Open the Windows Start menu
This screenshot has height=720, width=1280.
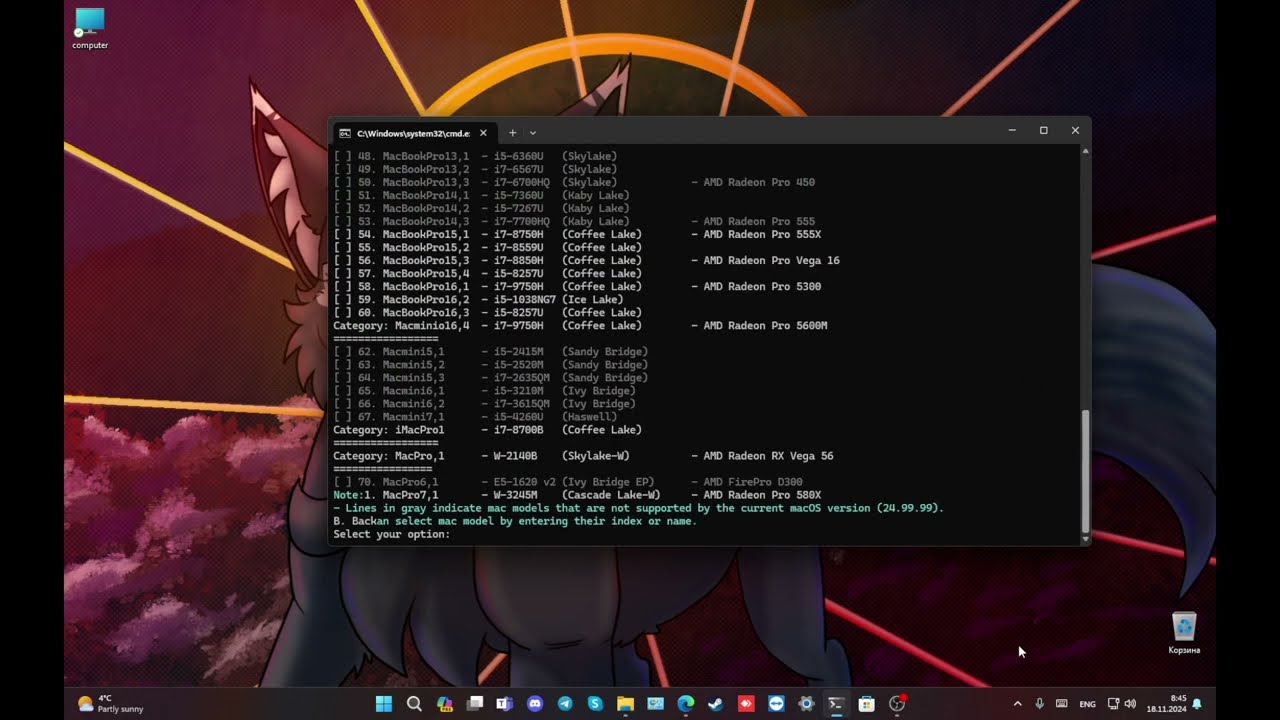click(x=384, y=704)
